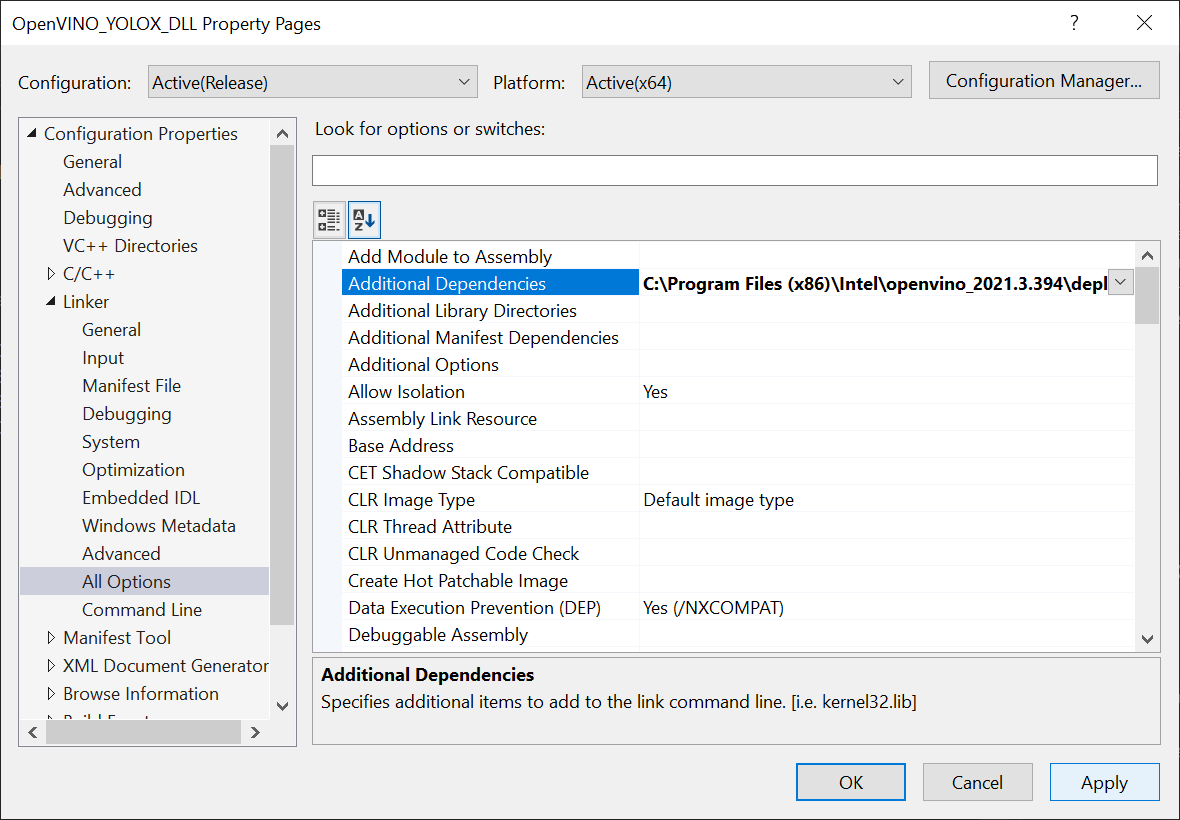Select General under Linker
1180x820 pixels.
click(x=111, y=330)
